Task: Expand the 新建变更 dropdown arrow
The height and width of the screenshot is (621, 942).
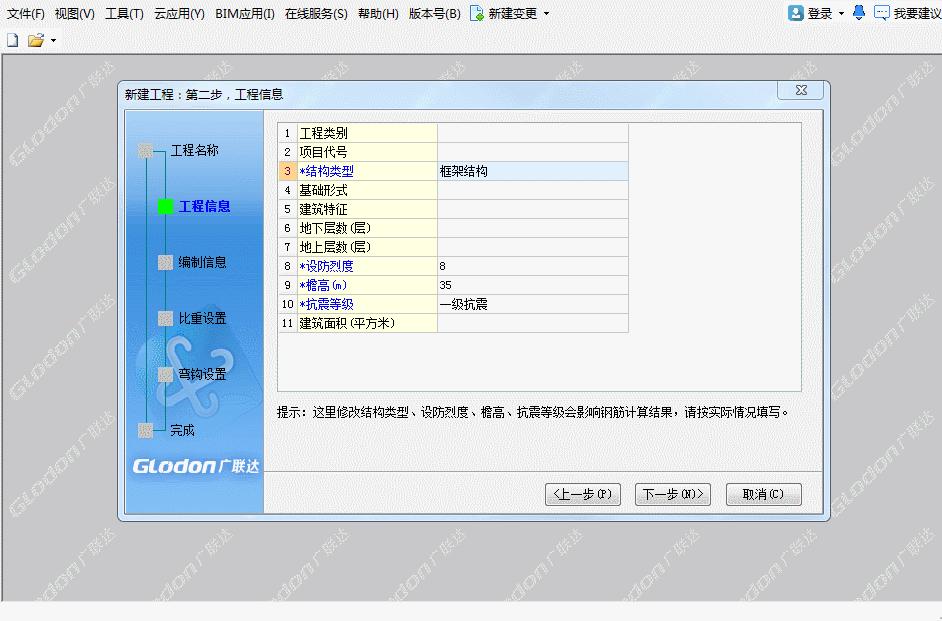Action: pos(546,13)
